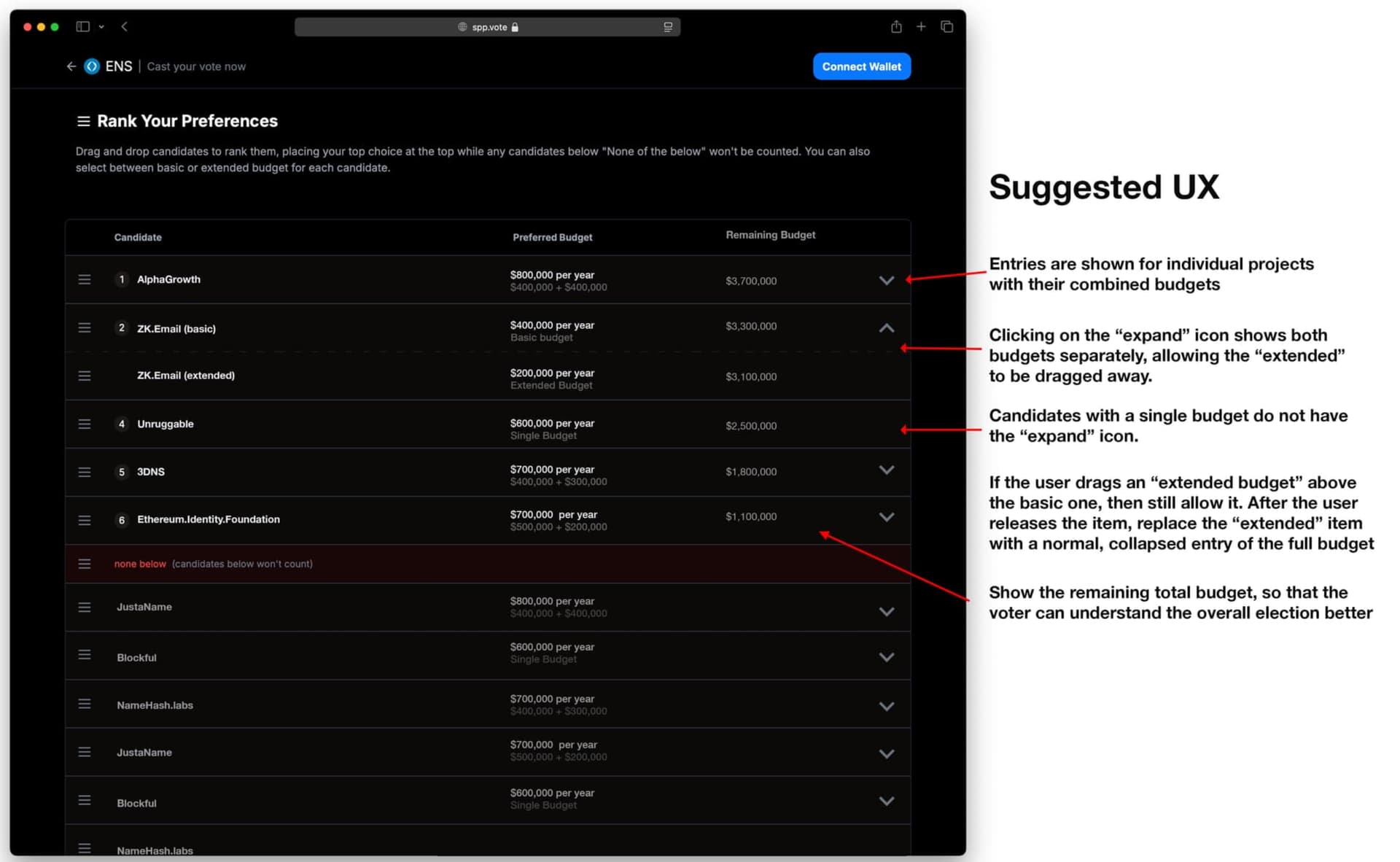
Task: Grab the 3DNS drag handle
Action: pos(85,472)
